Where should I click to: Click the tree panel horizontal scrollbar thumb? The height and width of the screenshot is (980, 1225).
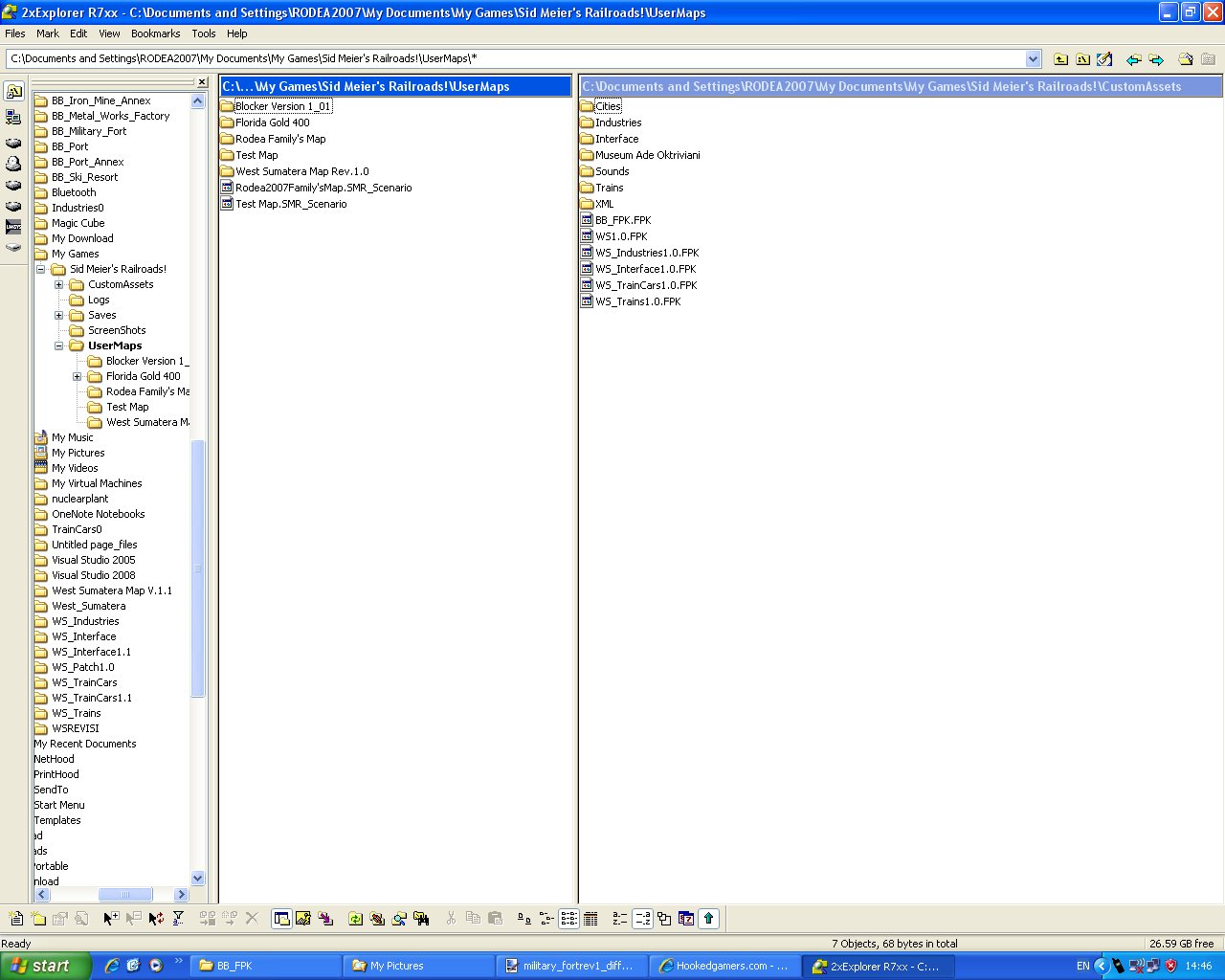tap(125, 894)
